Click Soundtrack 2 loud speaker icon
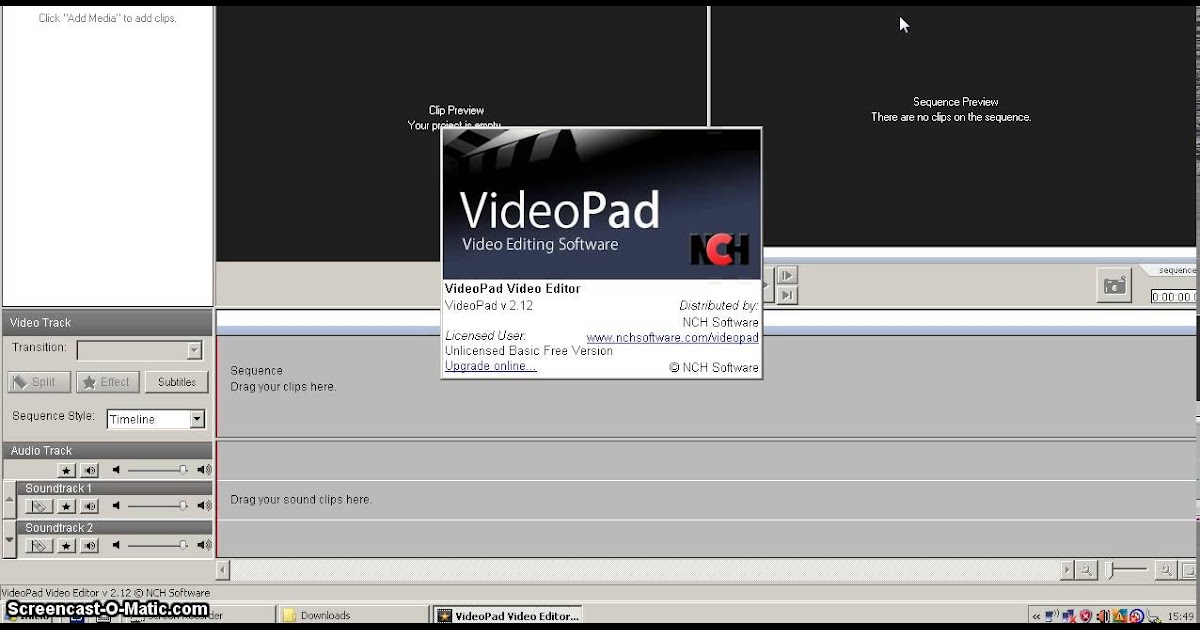This screenshot has height=630, width=1200. (204, 546)
